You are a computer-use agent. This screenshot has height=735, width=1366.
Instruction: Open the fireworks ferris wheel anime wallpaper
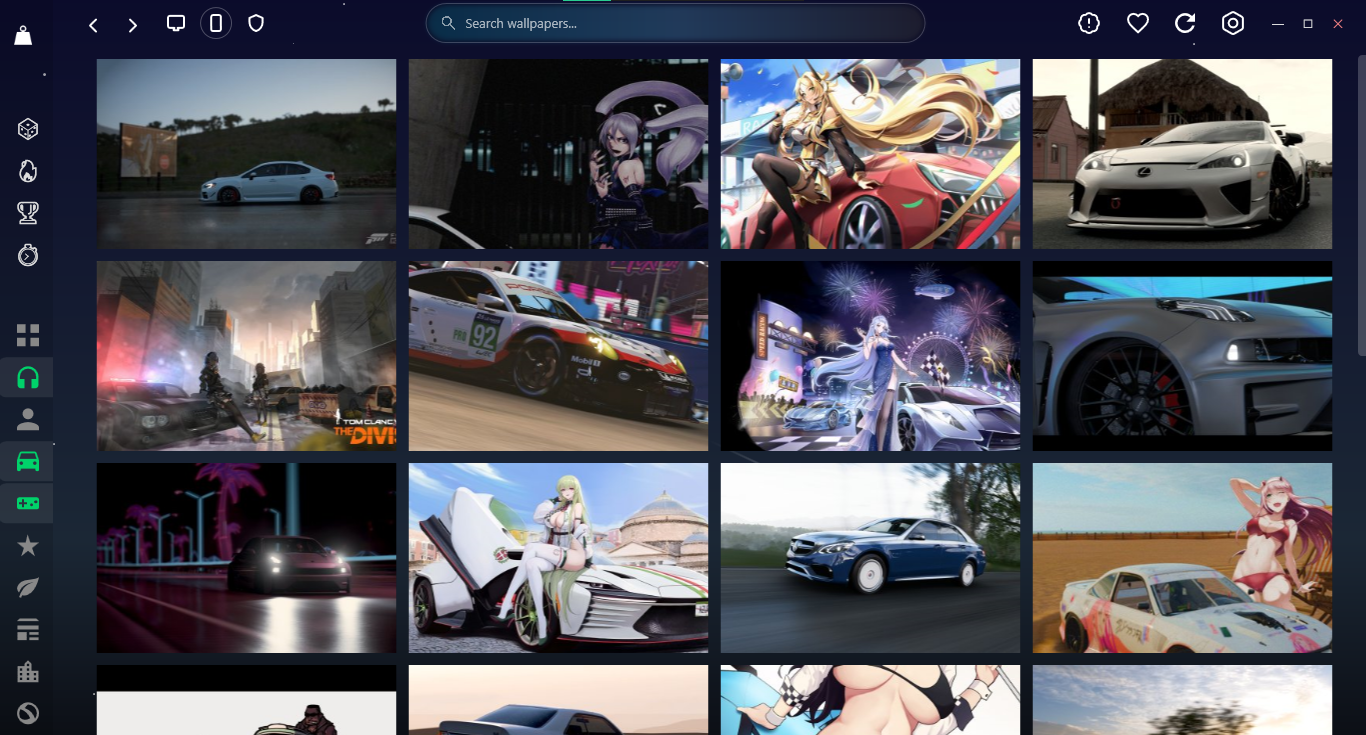870,356
